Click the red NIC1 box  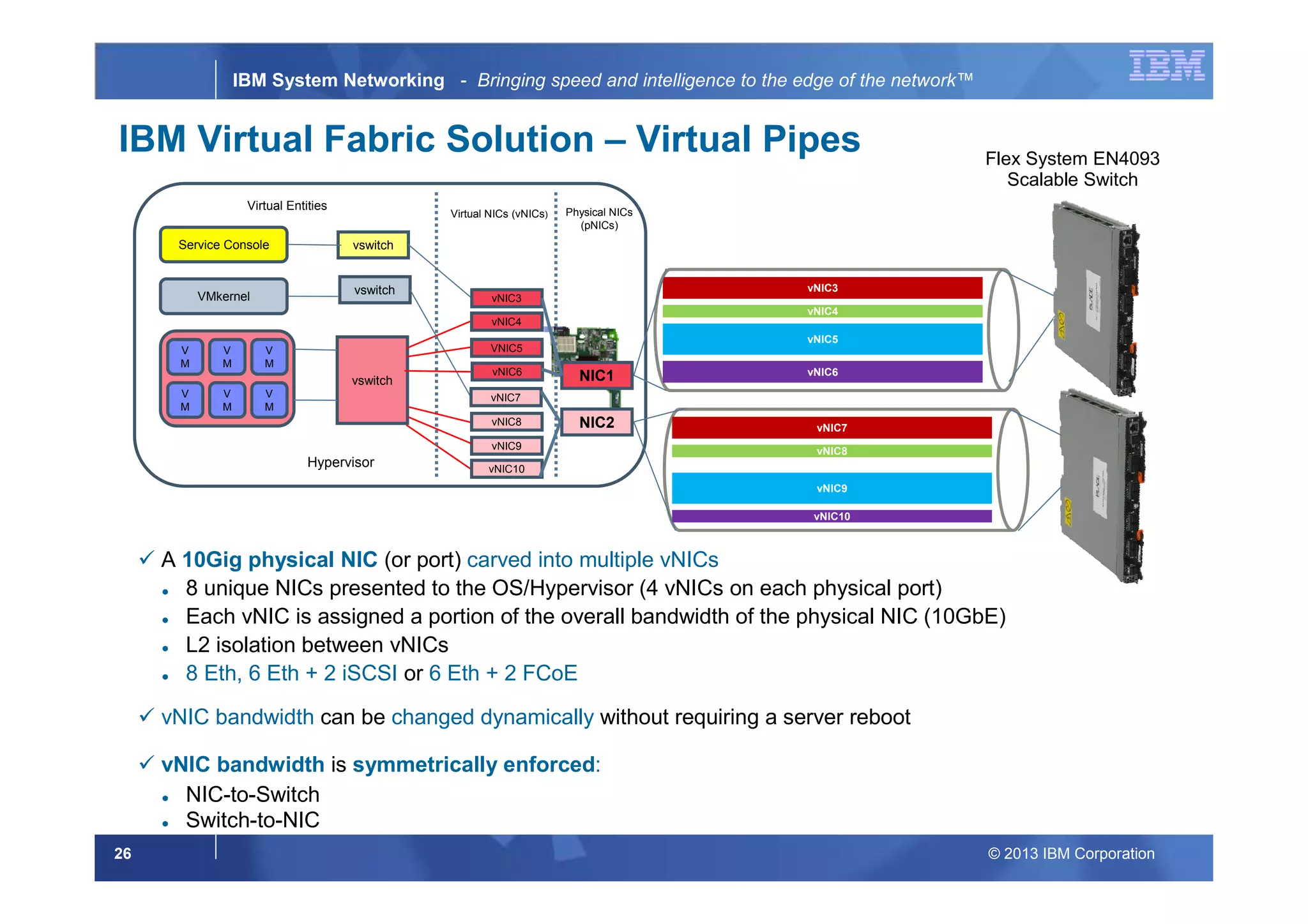coord(597,375)
